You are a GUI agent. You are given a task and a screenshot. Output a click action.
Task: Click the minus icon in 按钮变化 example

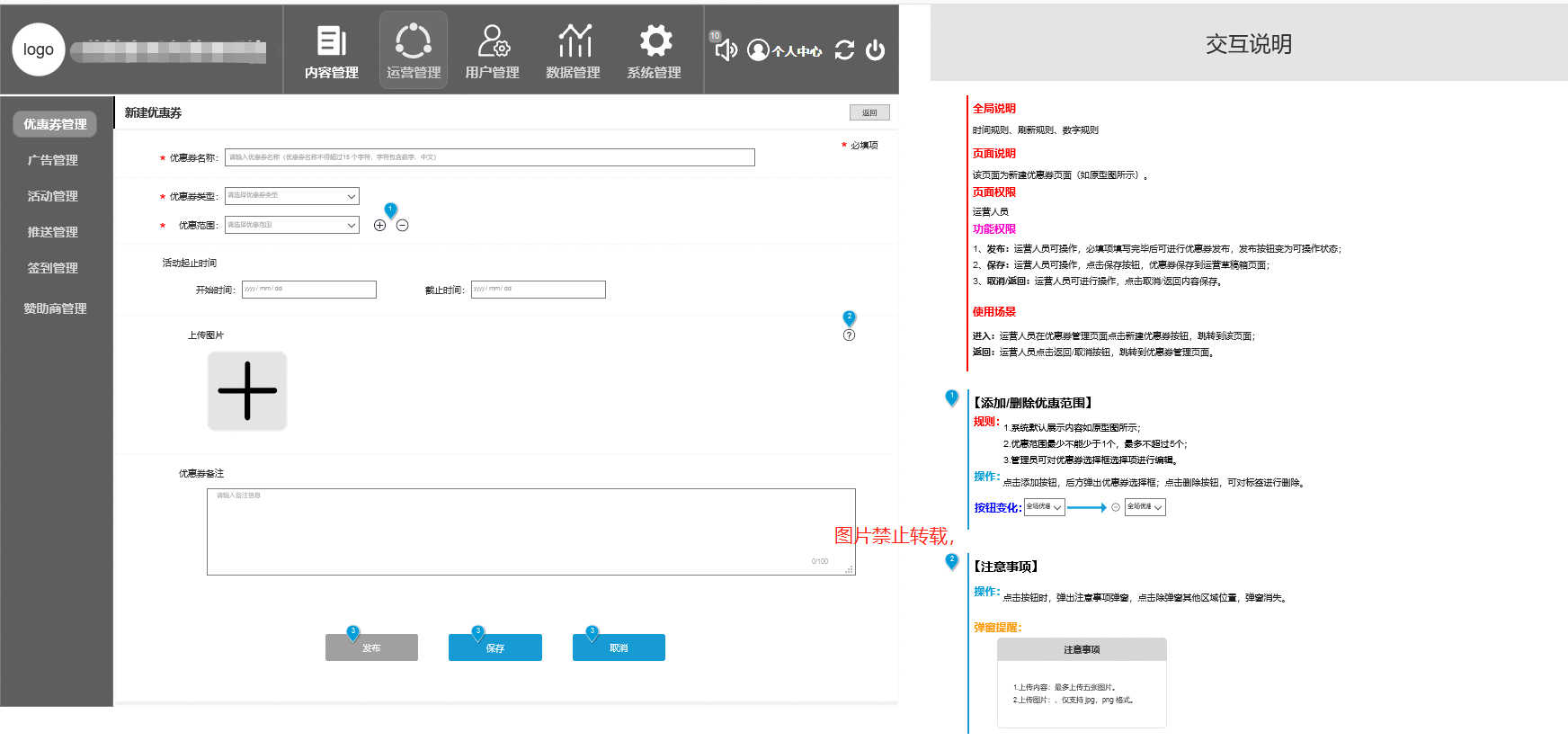[x=1116, y=507]
